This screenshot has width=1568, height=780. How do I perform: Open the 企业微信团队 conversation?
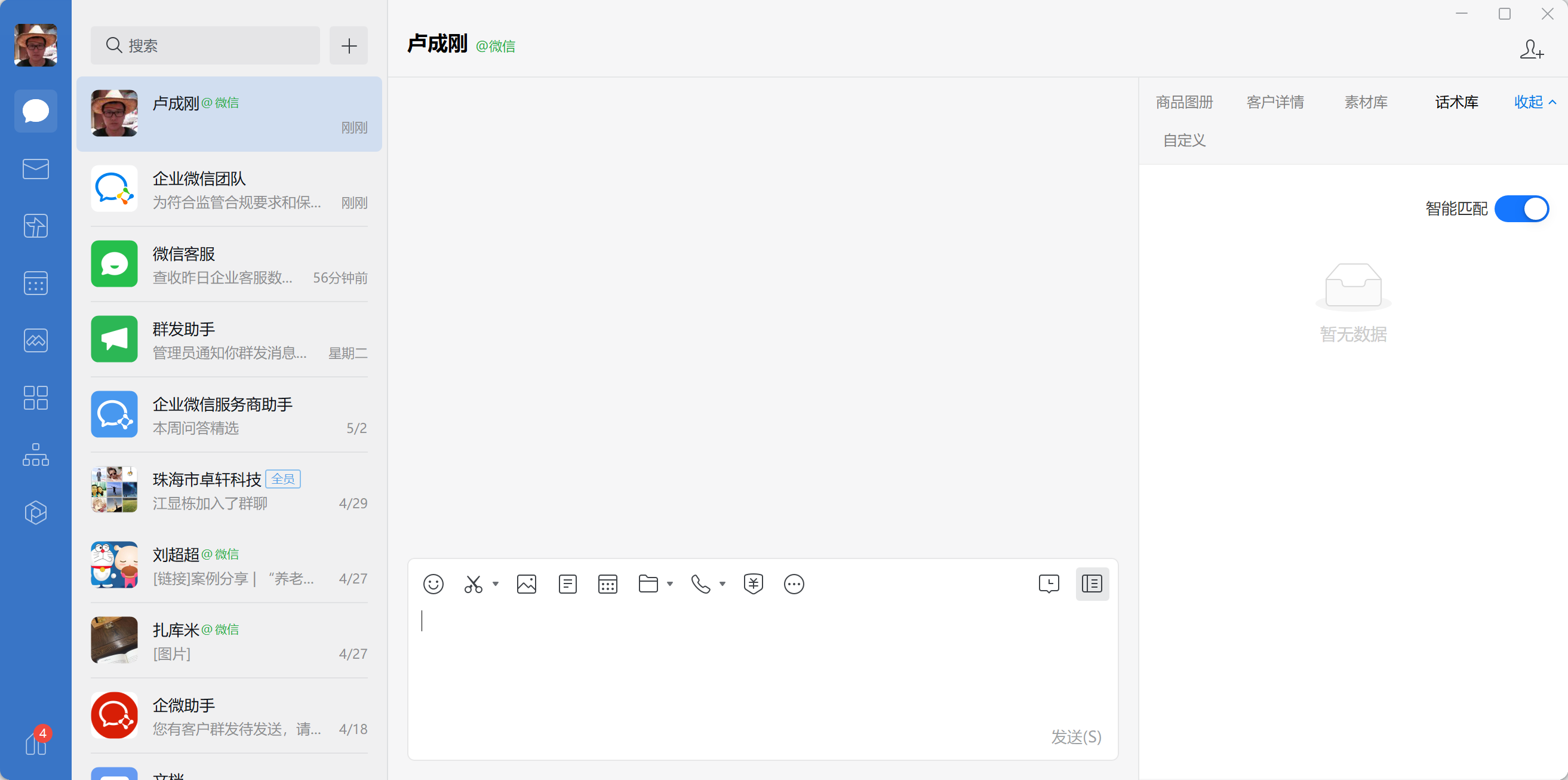click(x=229, y=189)
